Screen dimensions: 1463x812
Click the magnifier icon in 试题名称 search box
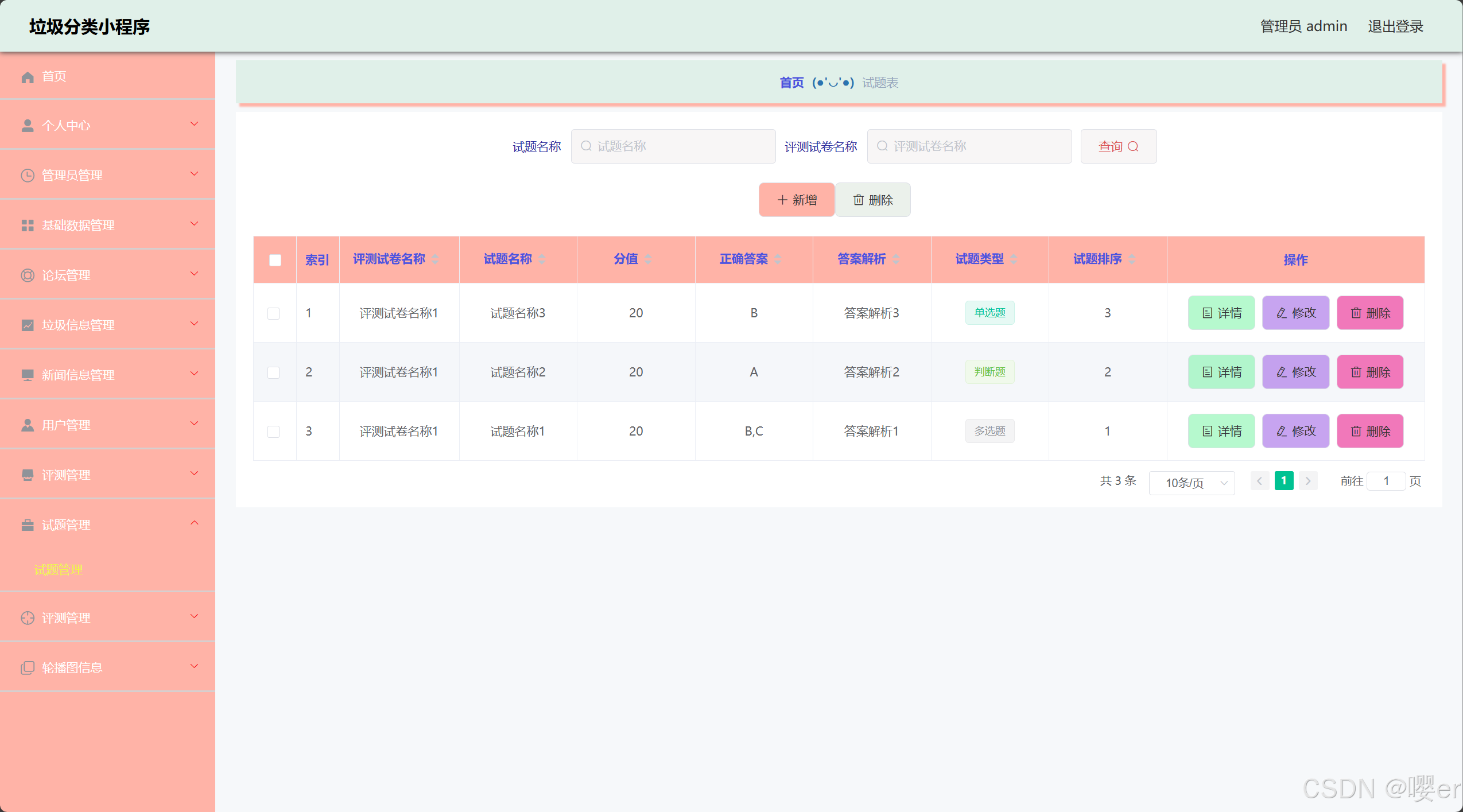pyautogui.click(x=585, y=146)
